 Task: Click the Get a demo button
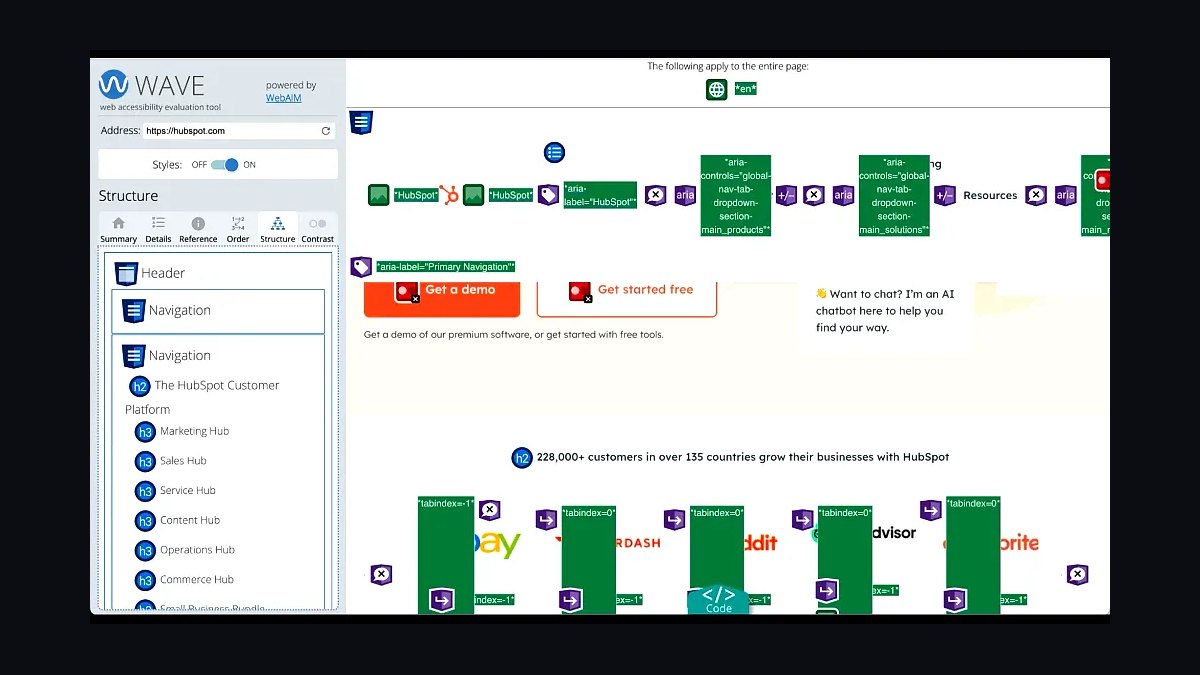442,292
